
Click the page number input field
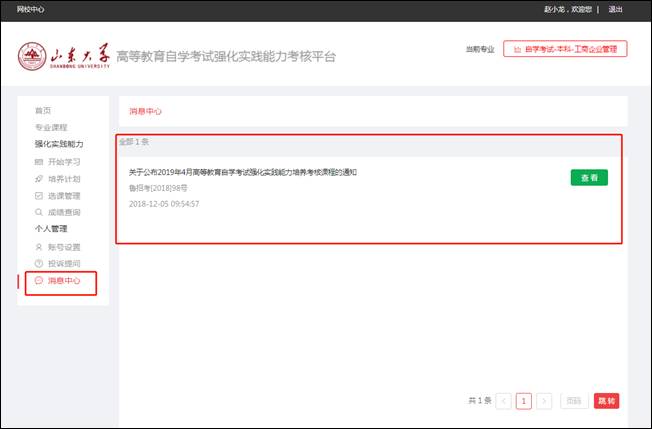574,401
